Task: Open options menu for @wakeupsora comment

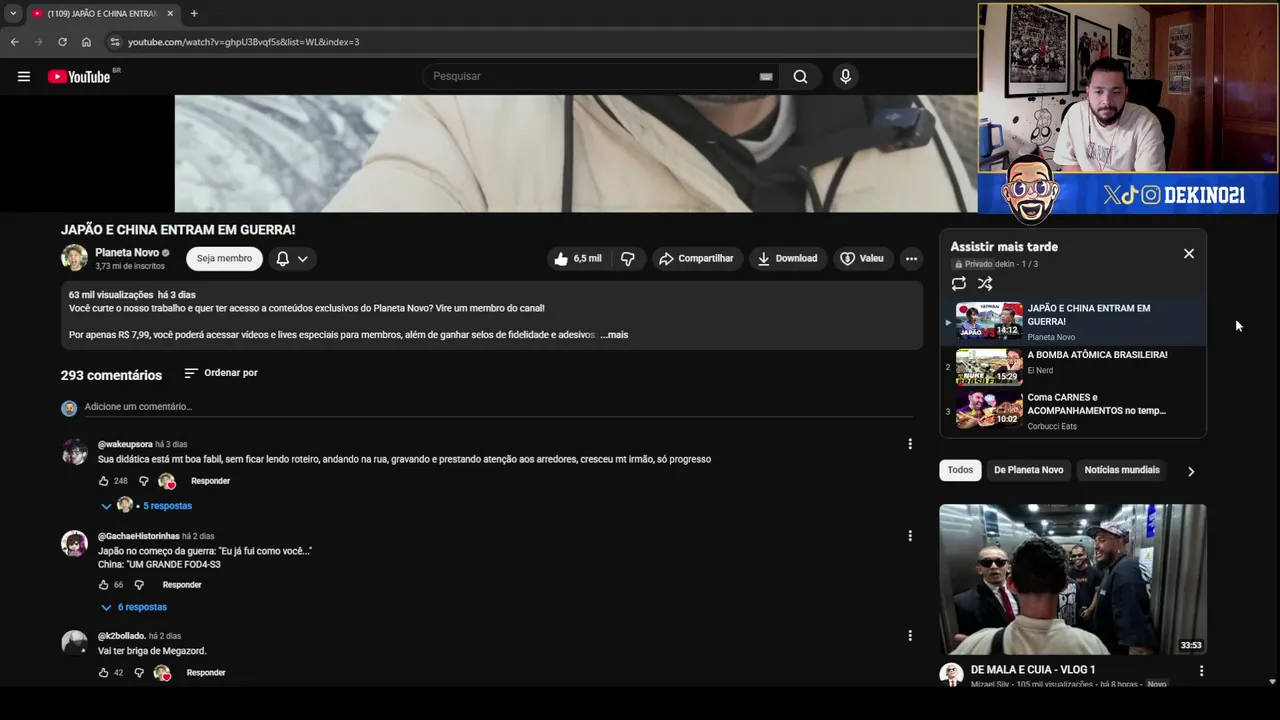Action: point(910,444)
